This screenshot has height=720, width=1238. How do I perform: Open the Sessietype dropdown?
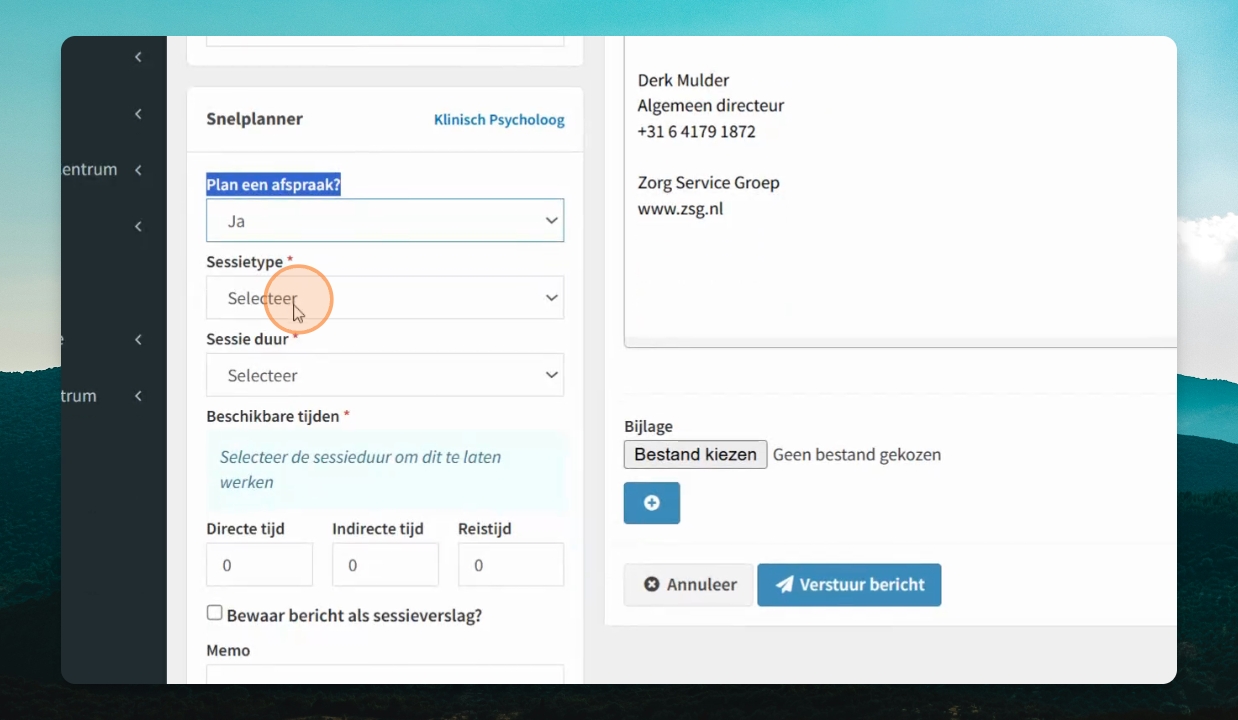click(385, 298)
